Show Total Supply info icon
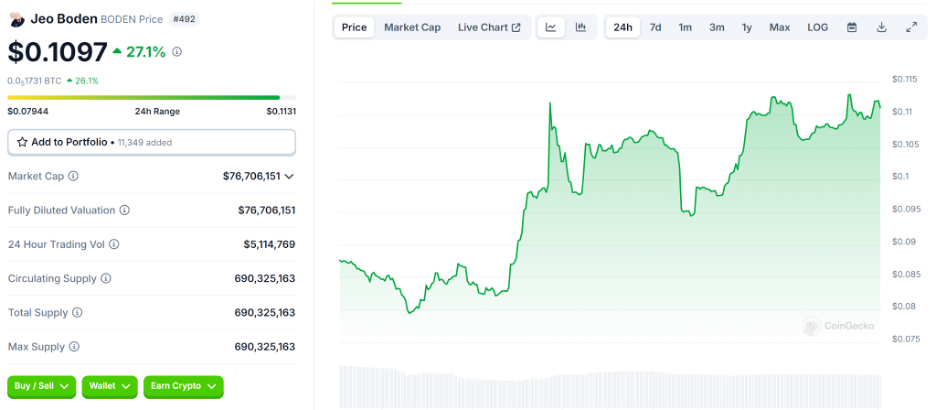The height and width of the screenshot is (410, 936). pyautogui.click(x=78, y=312)
